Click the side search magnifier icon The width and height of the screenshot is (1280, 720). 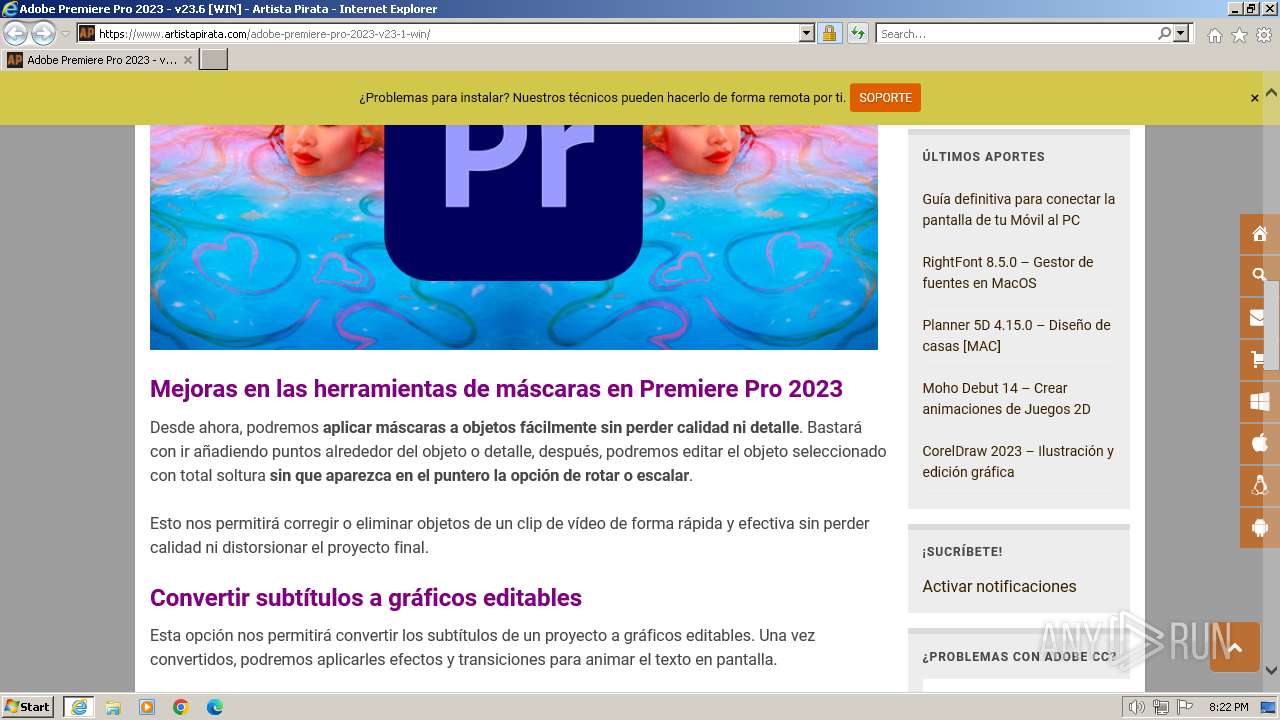[1259, 276]
